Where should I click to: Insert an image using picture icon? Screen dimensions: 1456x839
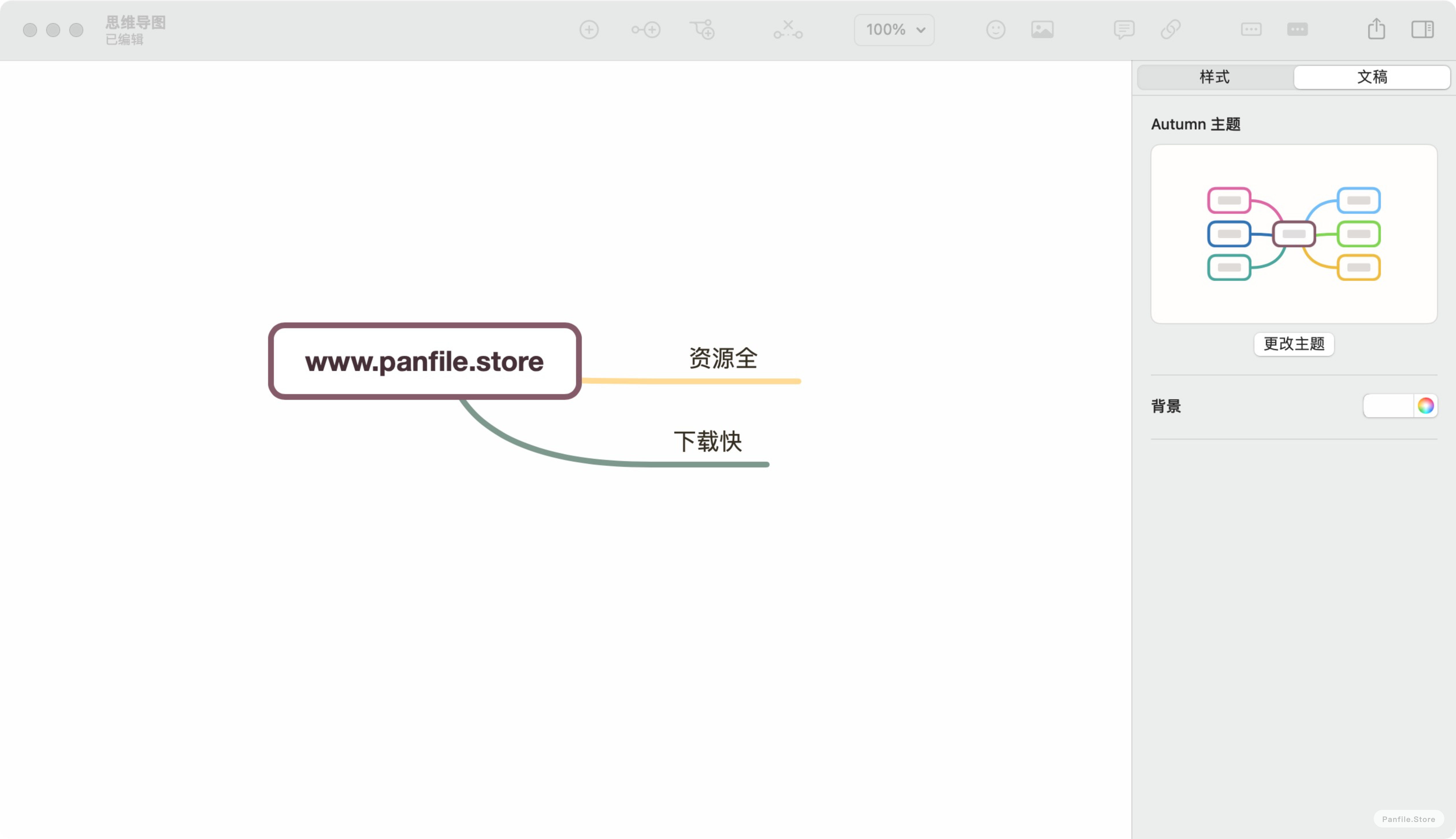coord(1042,29)
